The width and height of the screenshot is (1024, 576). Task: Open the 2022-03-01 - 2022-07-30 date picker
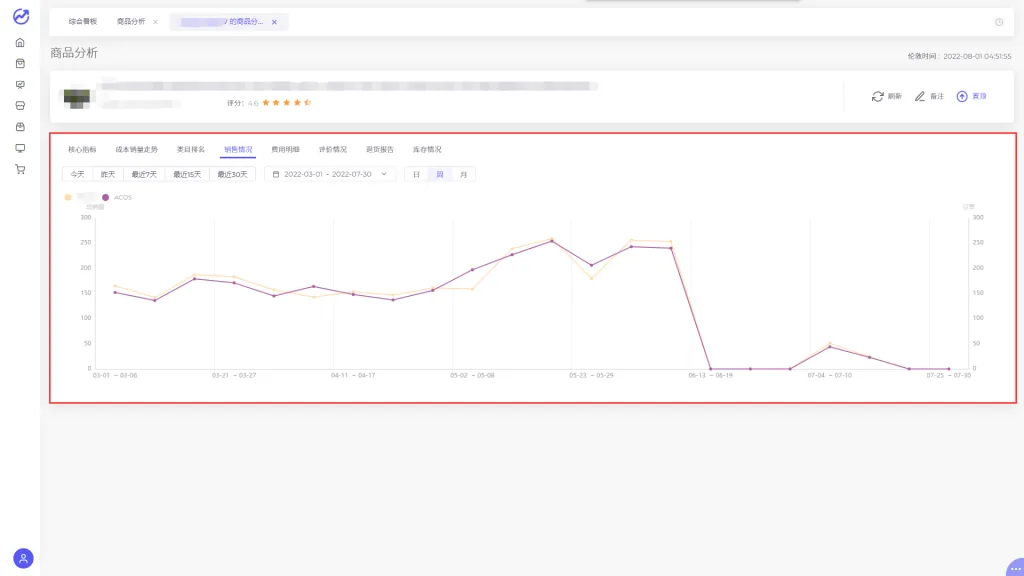tap(330, 174)
